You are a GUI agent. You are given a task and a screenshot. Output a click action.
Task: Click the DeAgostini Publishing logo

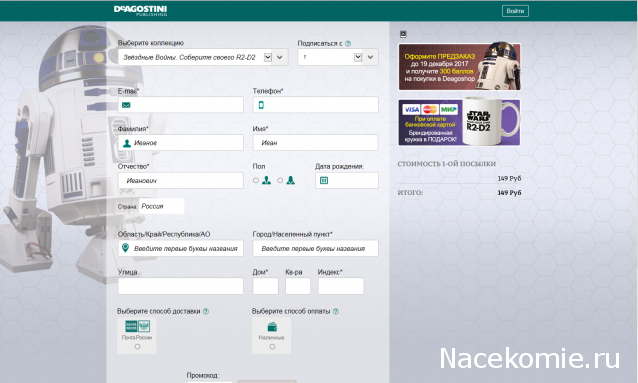(x=140, y=11)
